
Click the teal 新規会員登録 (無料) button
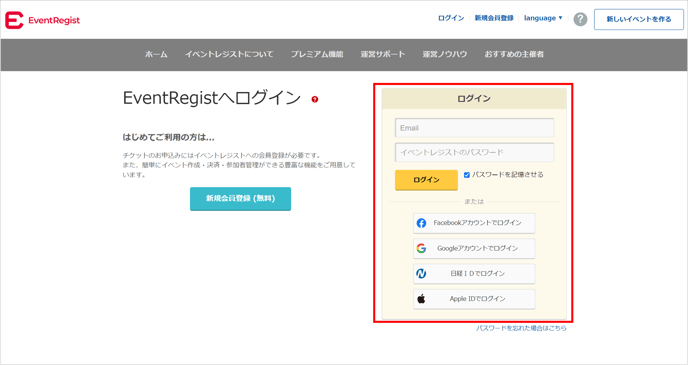pos(240,199)
